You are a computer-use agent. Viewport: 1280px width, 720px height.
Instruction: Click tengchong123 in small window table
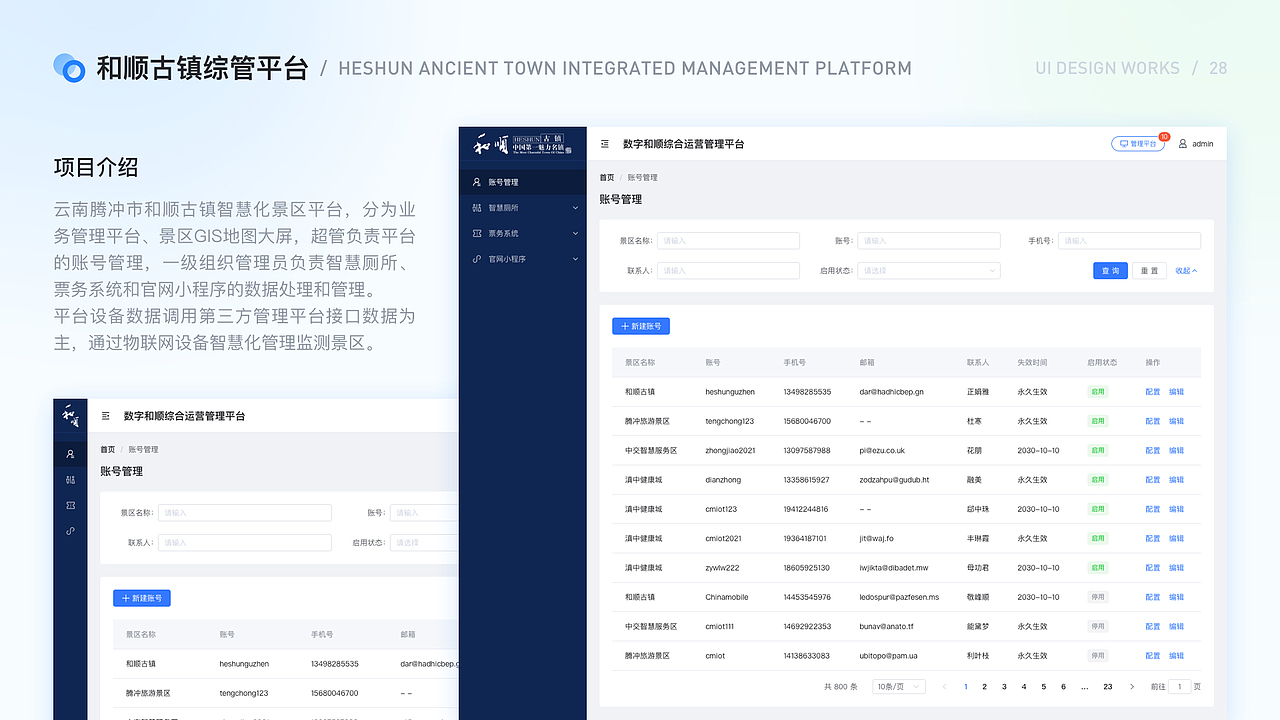(244, 693)
